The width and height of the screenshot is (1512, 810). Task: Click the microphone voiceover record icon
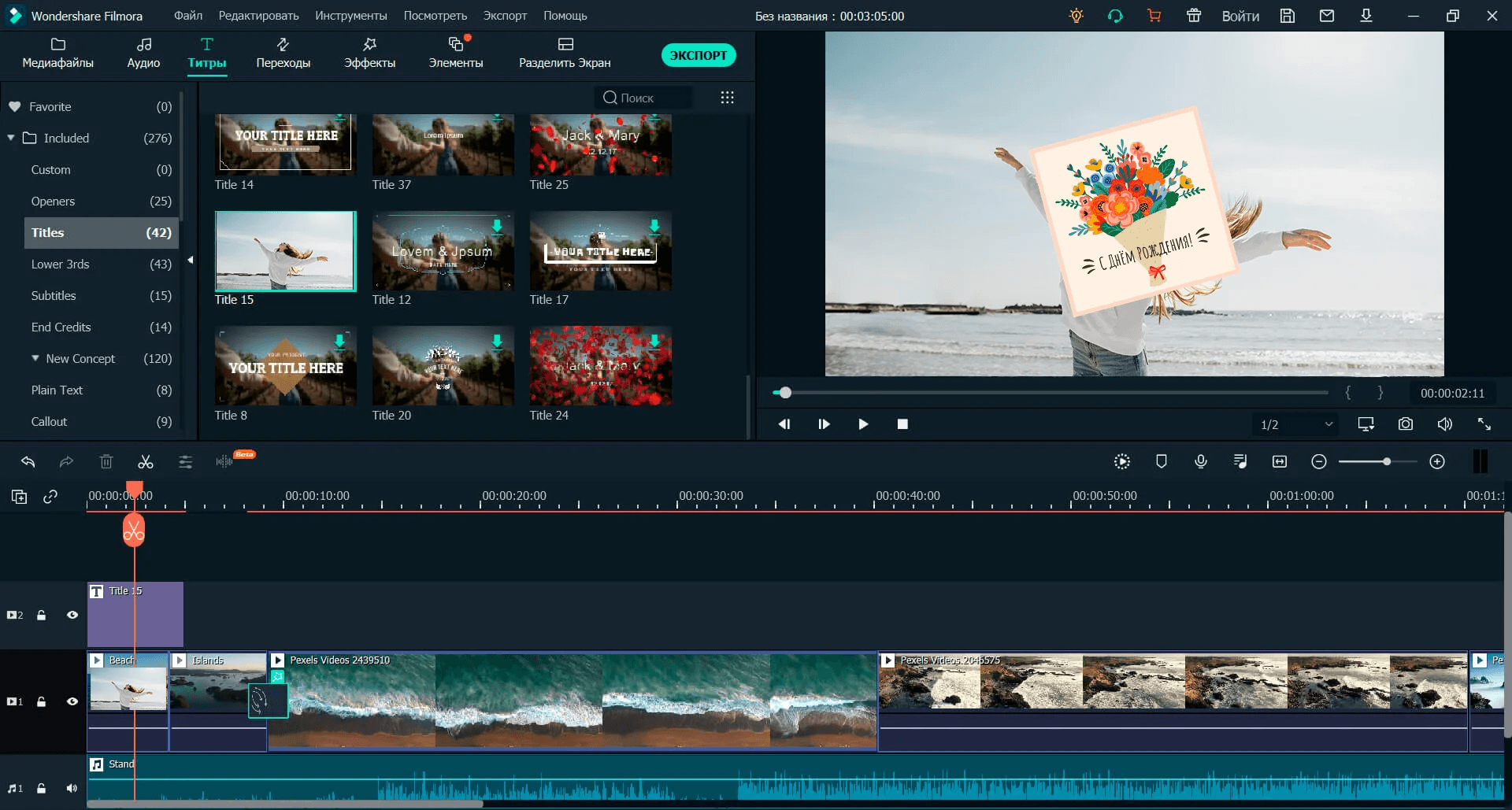click(x=1200, y=462)
